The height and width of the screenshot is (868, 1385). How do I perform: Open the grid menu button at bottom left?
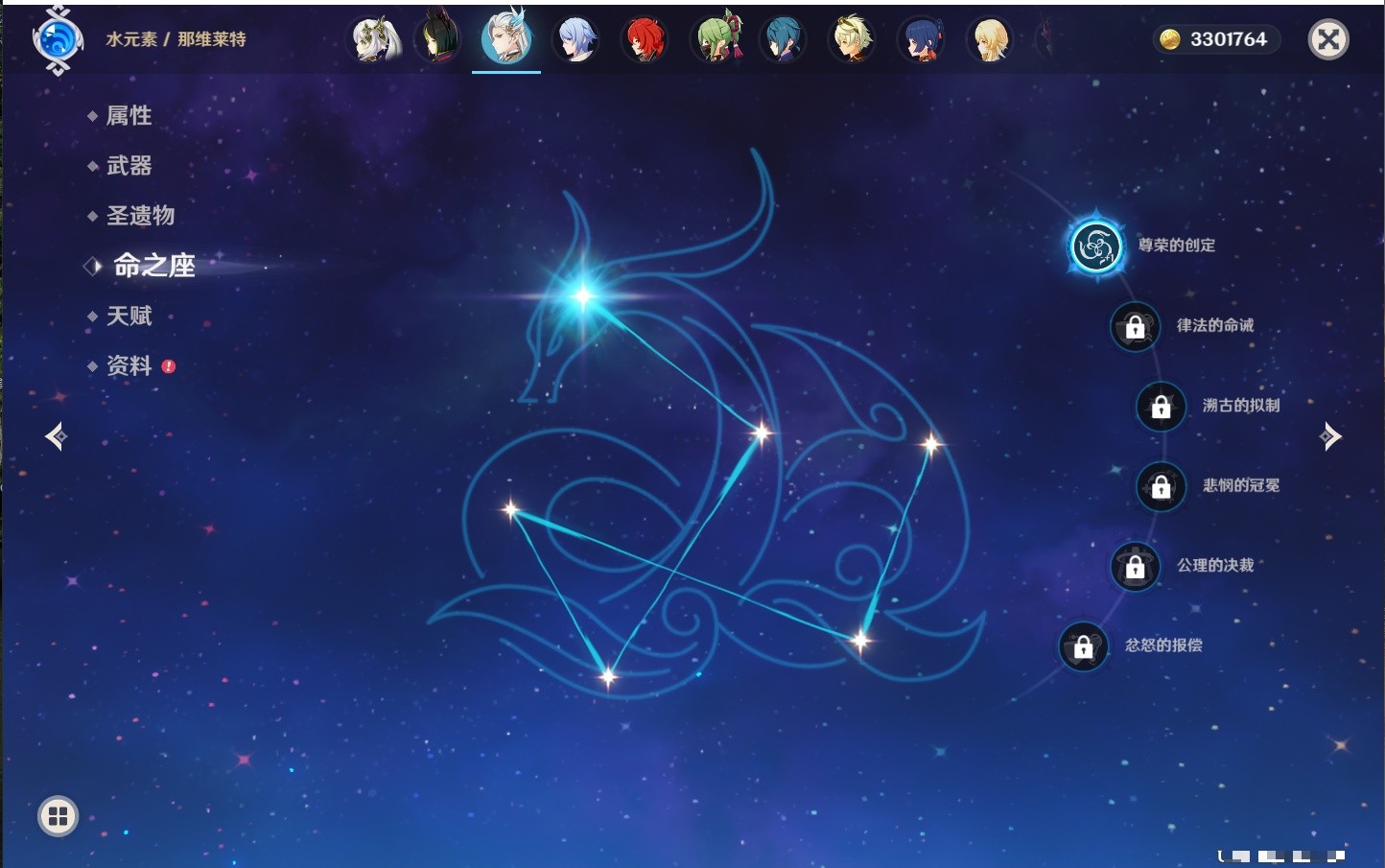[58, 816]
